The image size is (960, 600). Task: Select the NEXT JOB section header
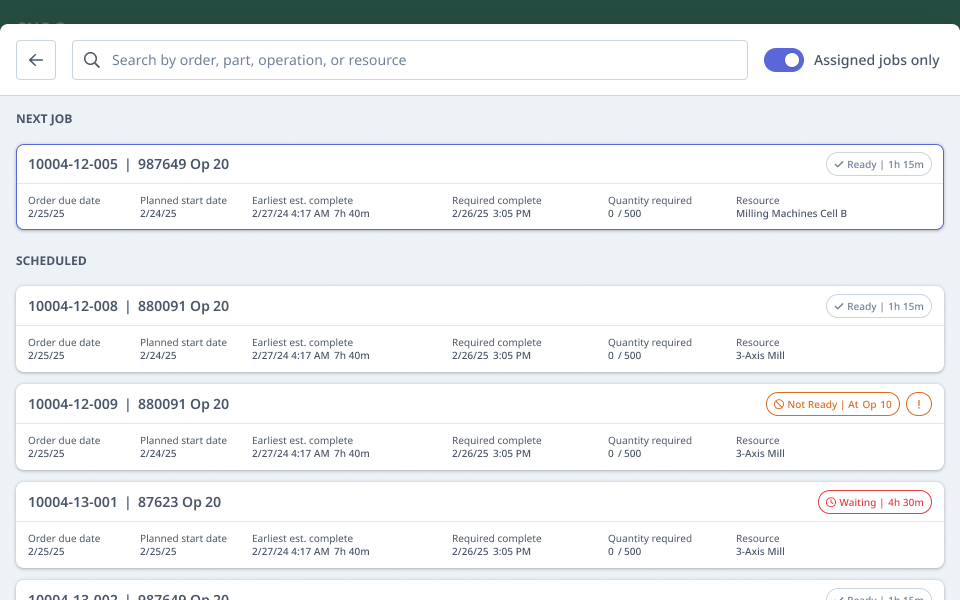click(44, 118)
